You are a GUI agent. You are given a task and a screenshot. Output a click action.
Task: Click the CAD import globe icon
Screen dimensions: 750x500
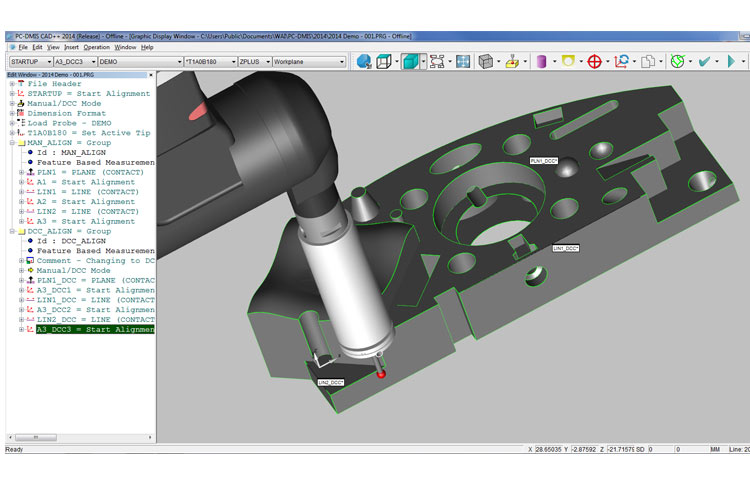364,61
